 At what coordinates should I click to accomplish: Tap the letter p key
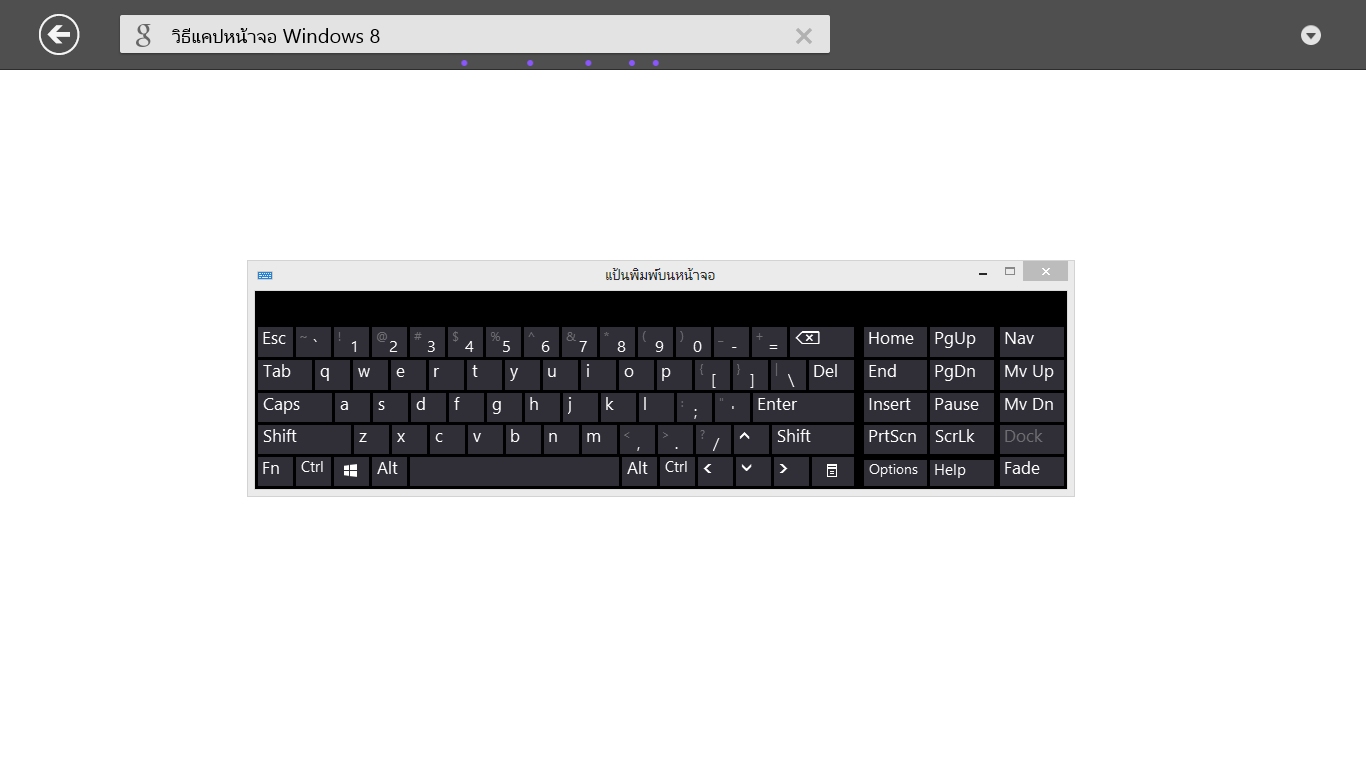pos(674,375)
